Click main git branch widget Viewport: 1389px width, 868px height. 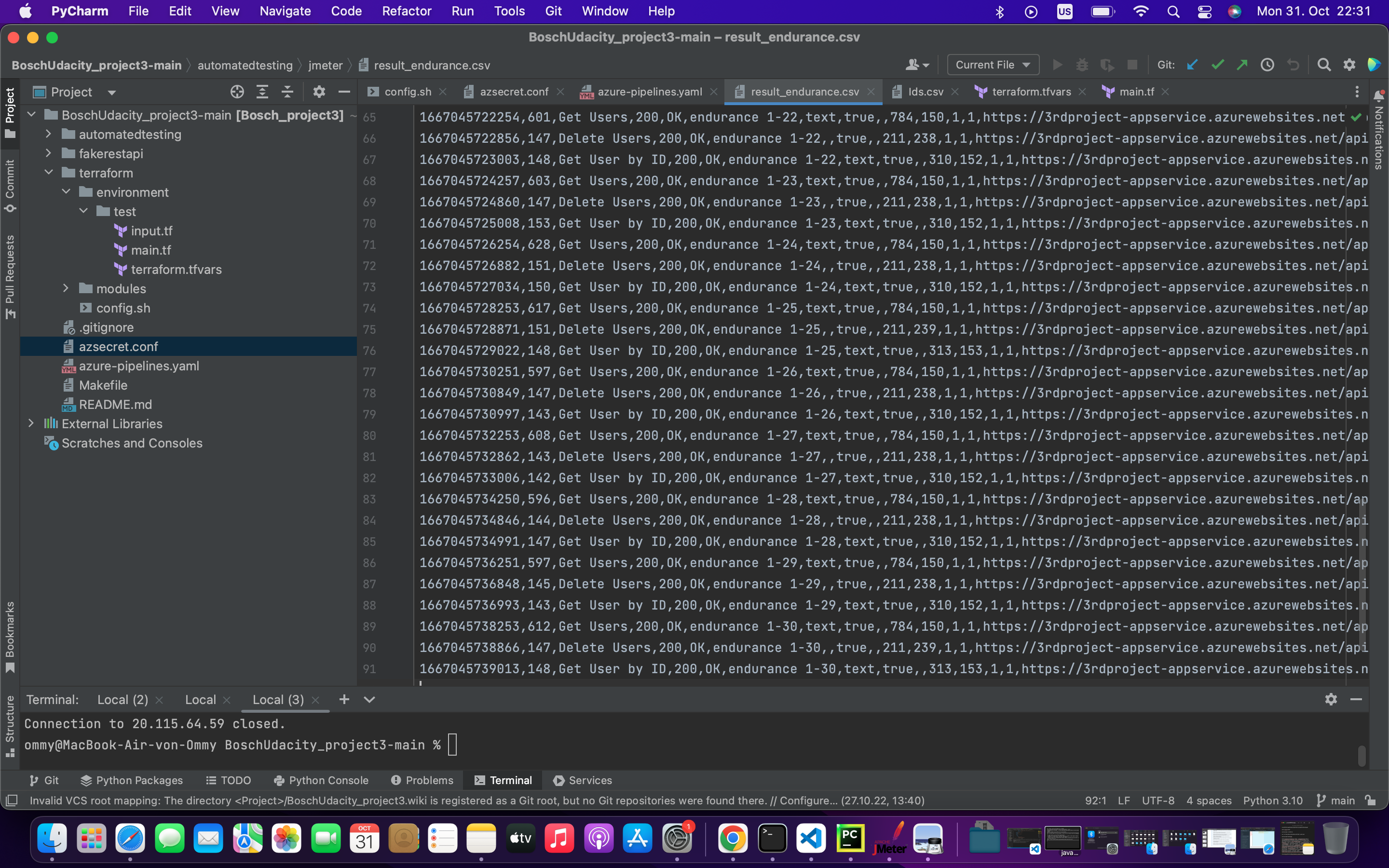tap(1335, 800)
